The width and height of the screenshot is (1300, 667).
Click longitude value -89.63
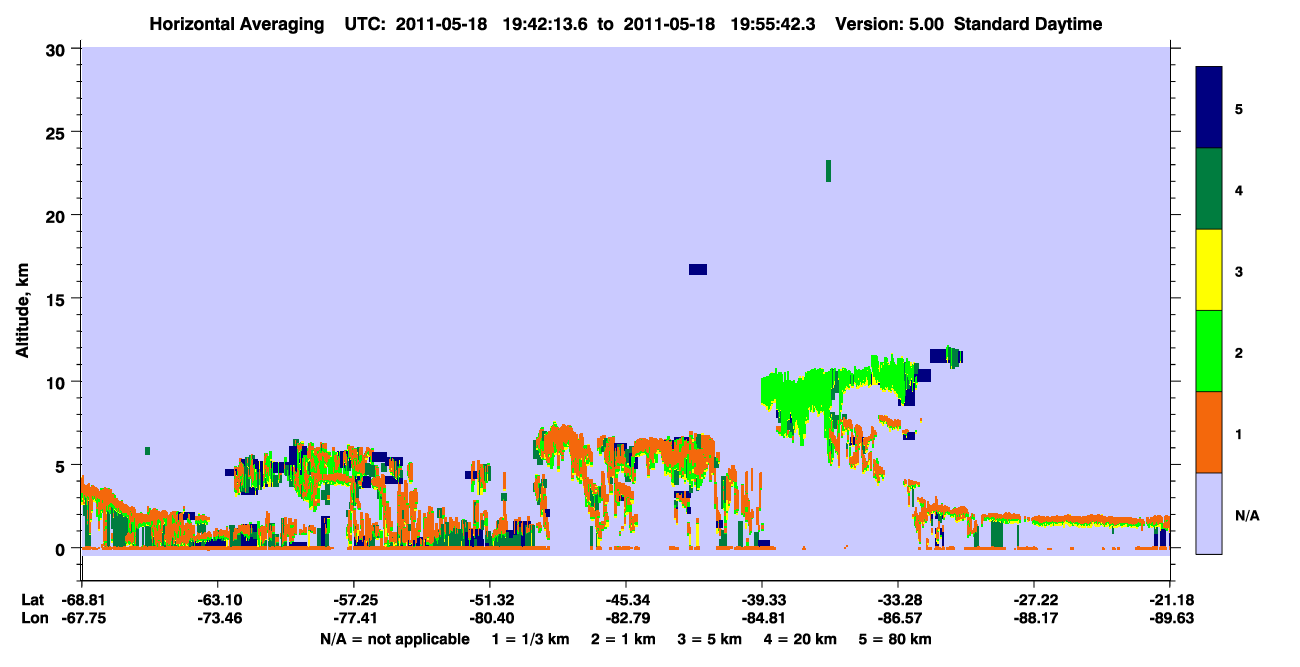pos(1170,618)
